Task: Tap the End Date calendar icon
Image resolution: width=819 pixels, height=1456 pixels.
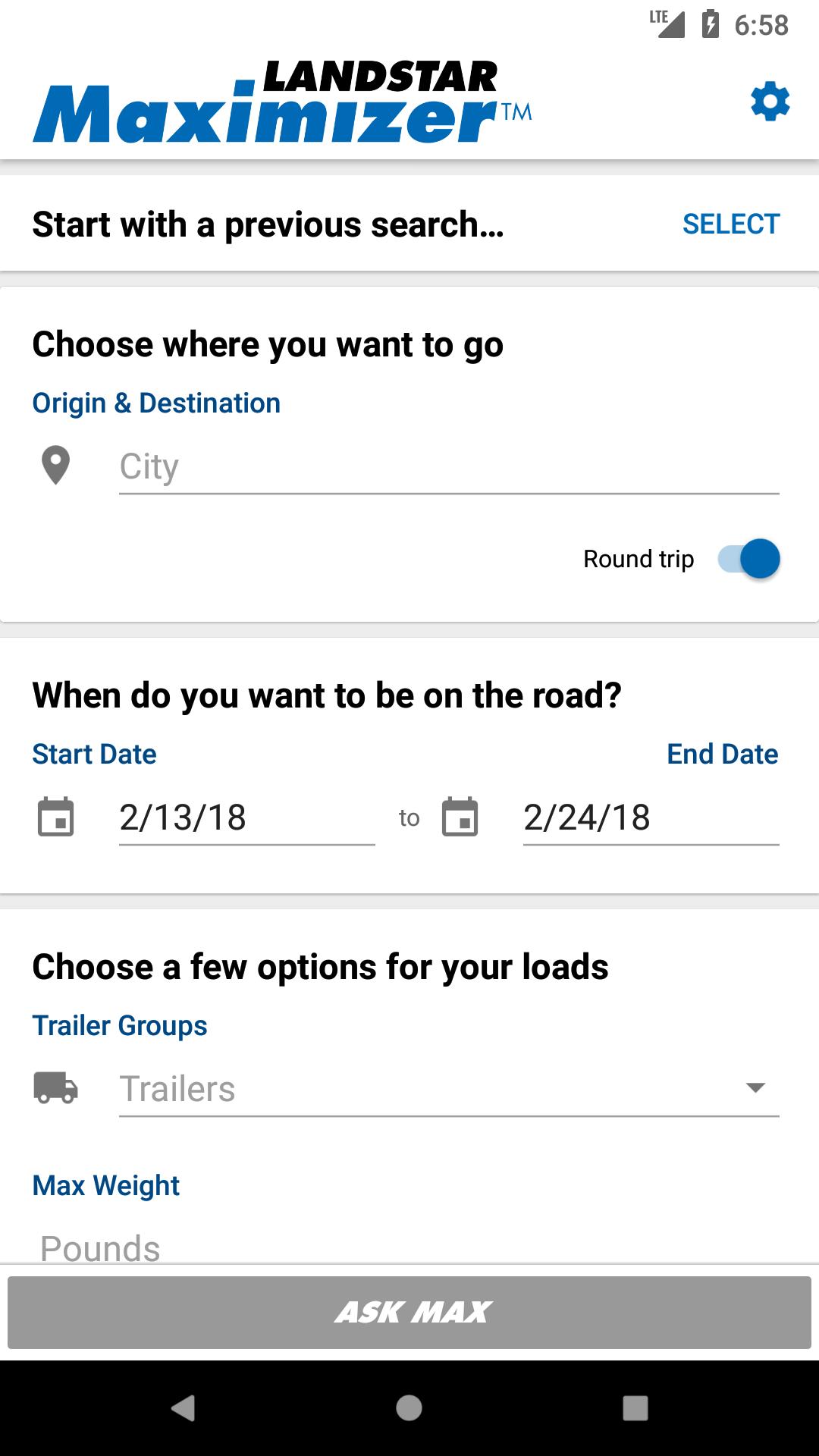Action: [460, 817]
